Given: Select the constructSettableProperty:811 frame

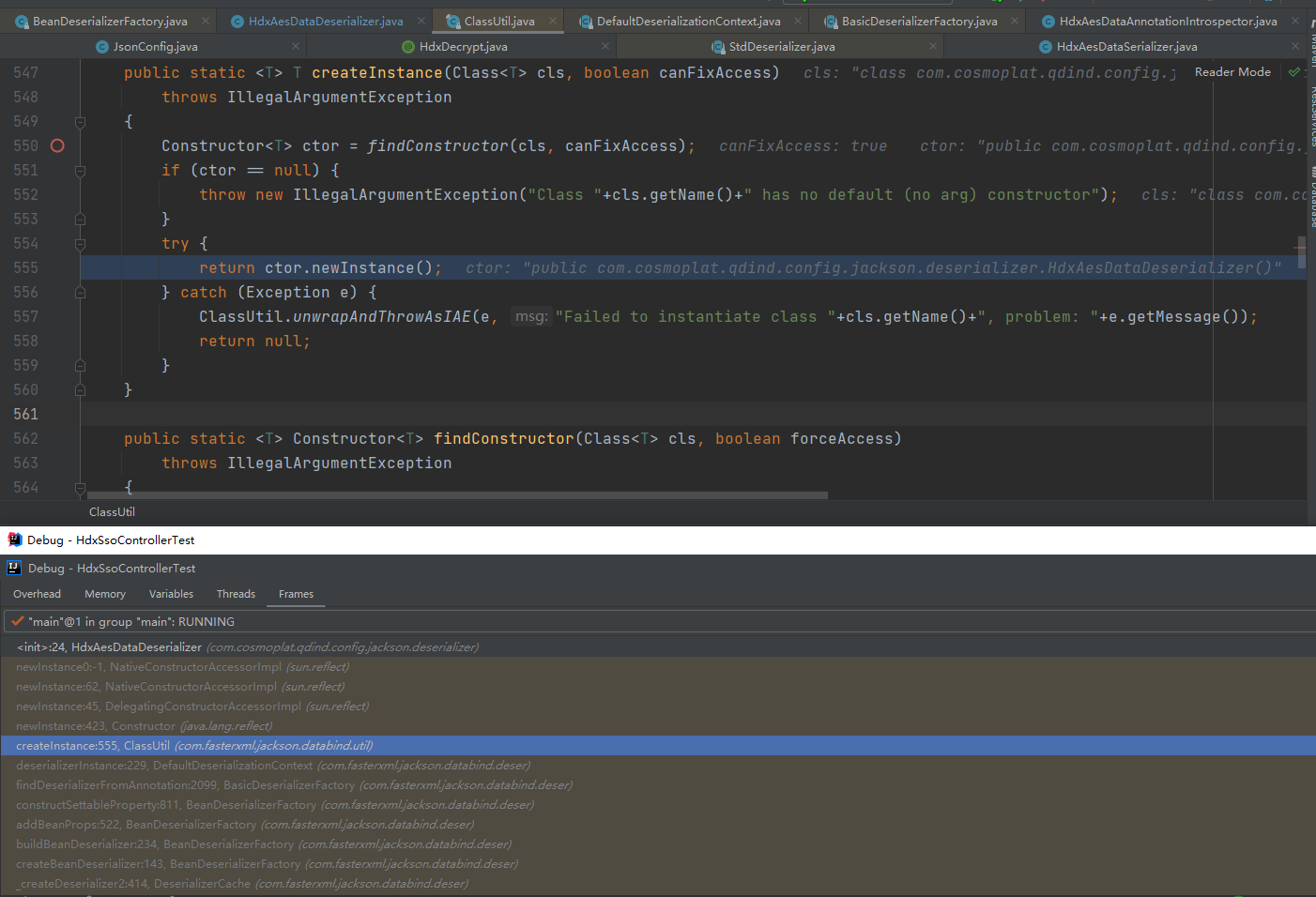Looking at the screenshot, I should click(x=658, y=804).
